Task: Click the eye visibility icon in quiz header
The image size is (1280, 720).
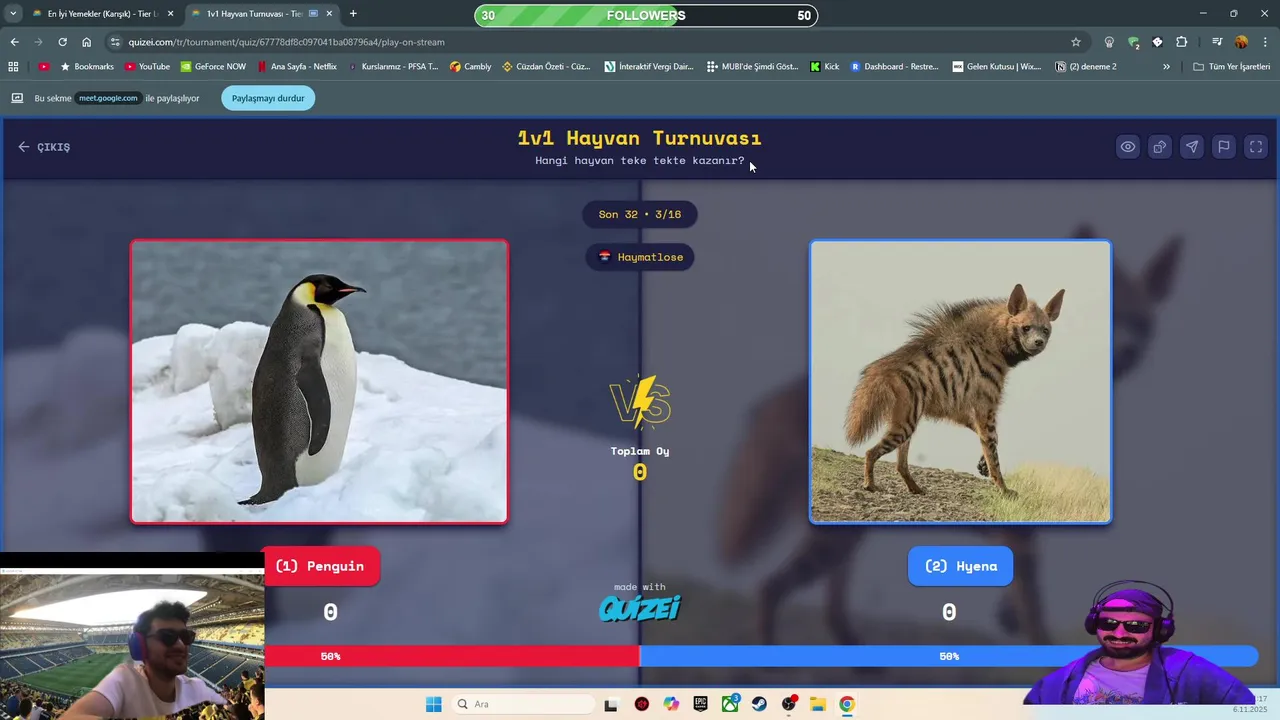Action: click(x=1128, y=147)
